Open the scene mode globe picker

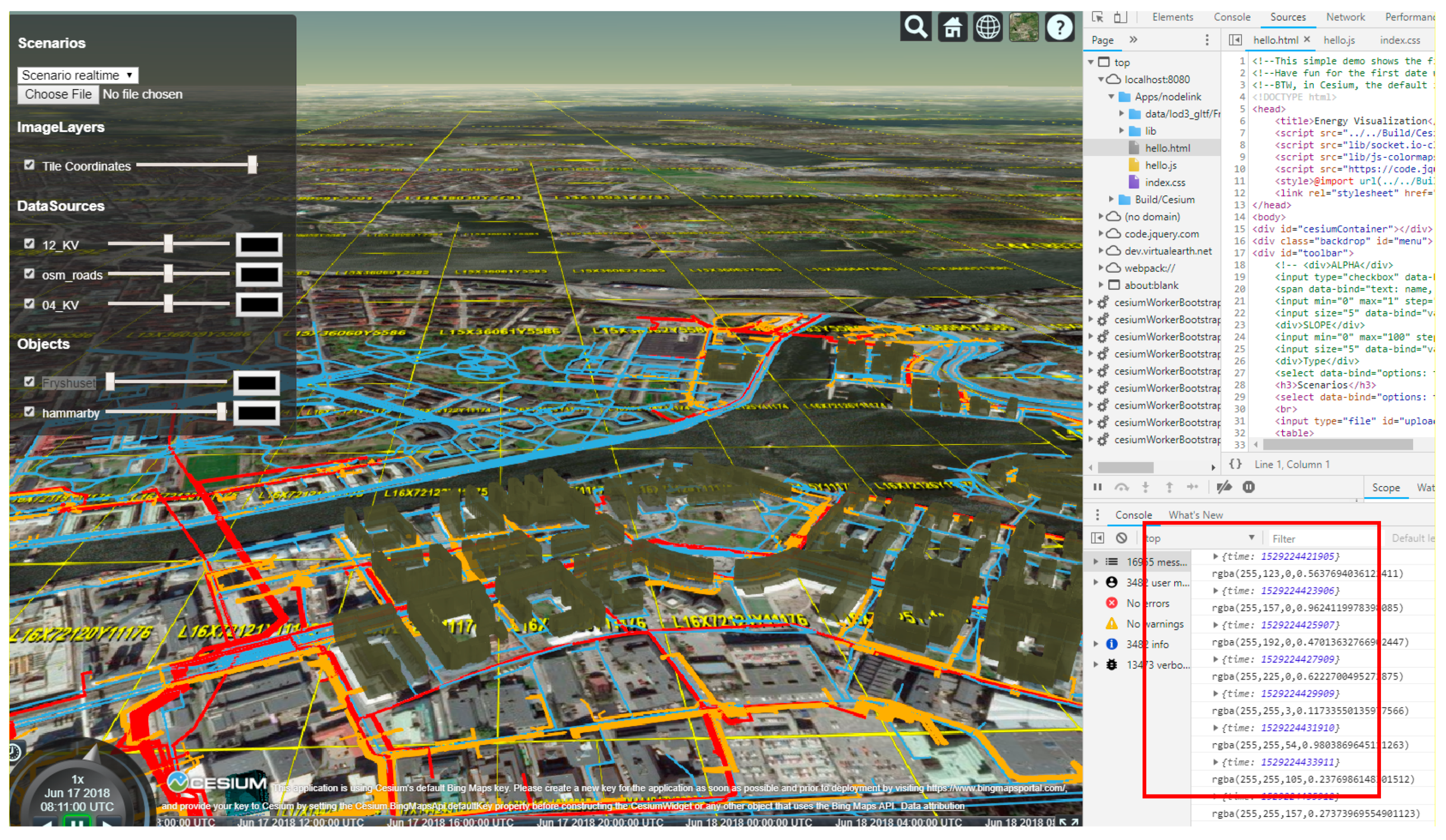click(987, 27)
